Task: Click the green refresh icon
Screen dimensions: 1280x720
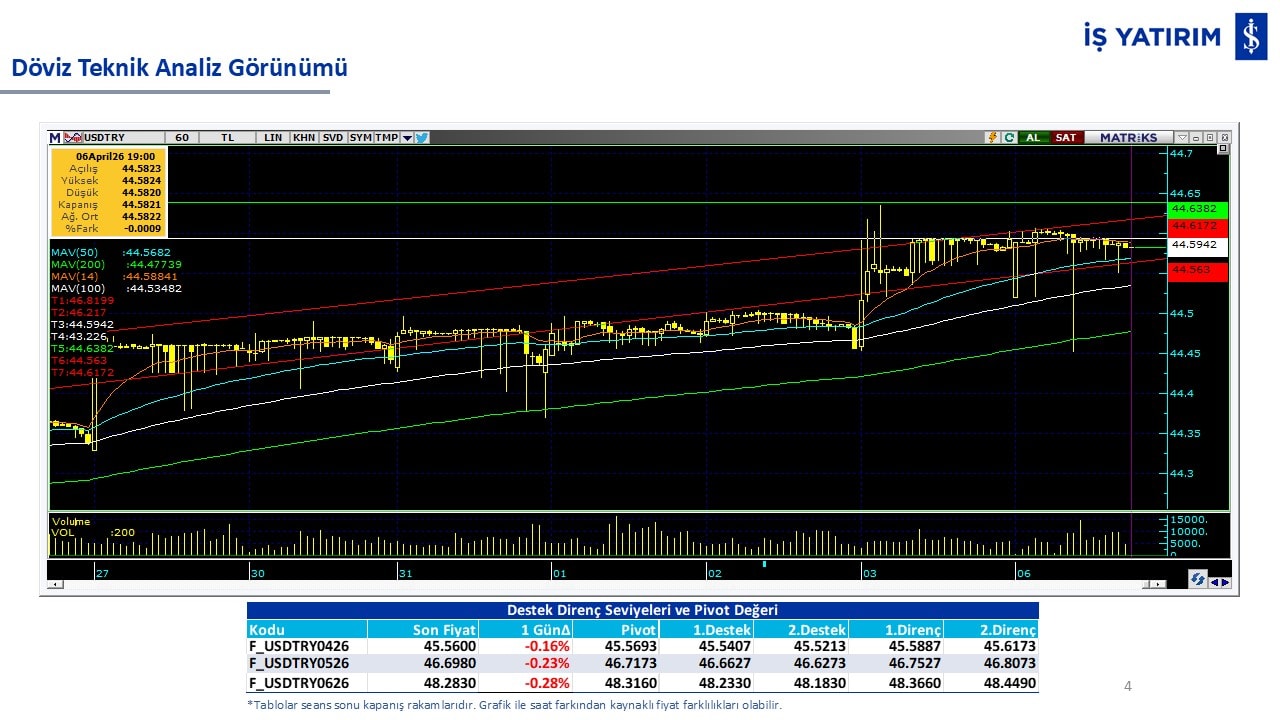Action: [x=1009, y=138]
